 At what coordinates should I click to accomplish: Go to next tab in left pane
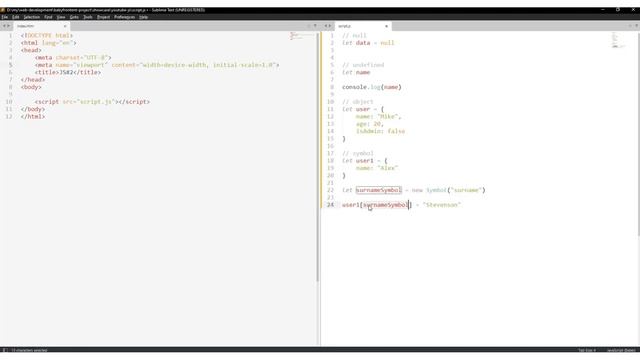pyautogui.click(x=9, y=26)
